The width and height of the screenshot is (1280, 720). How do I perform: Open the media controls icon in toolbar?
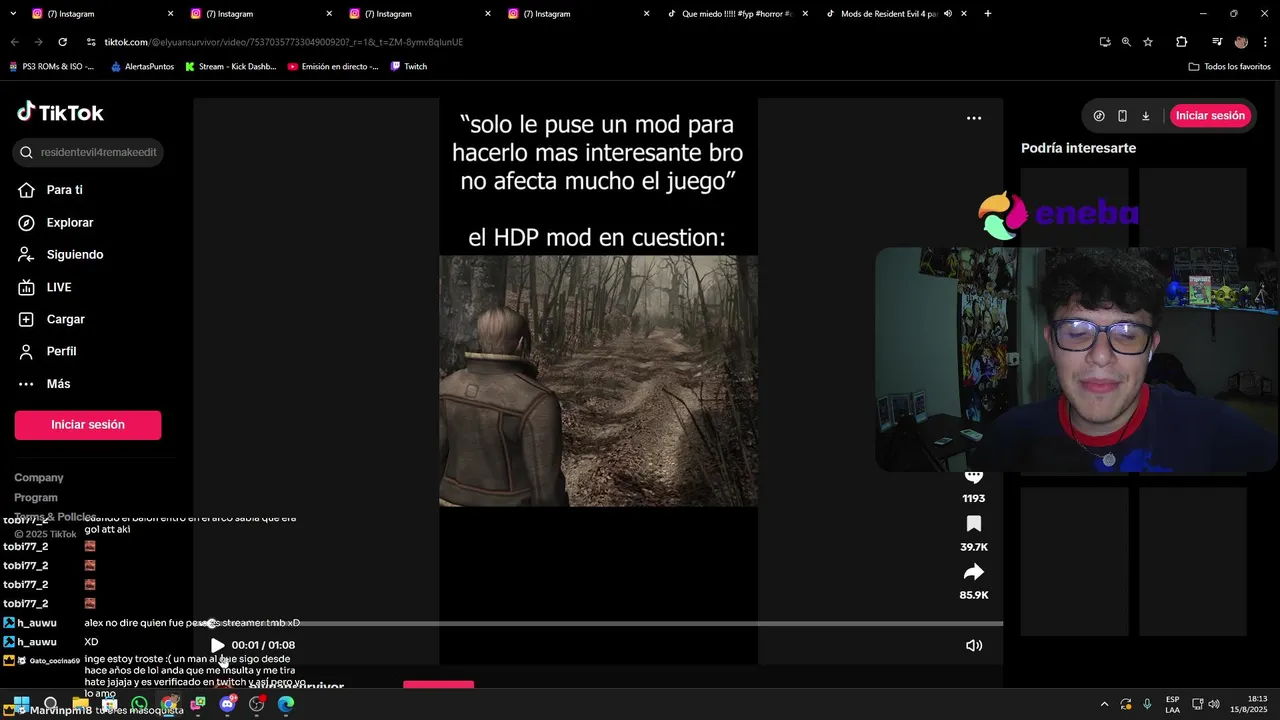pos(1217,42)
